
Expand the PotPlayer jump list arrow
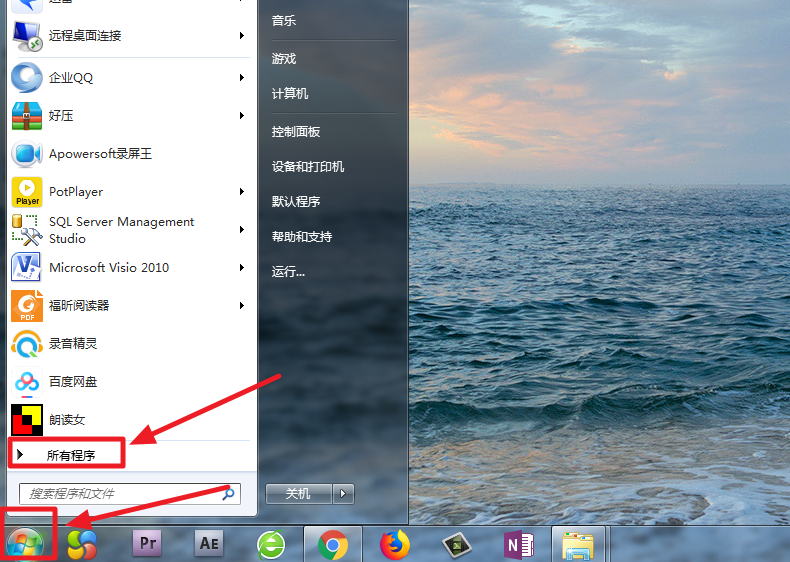(x=242, y=192)
